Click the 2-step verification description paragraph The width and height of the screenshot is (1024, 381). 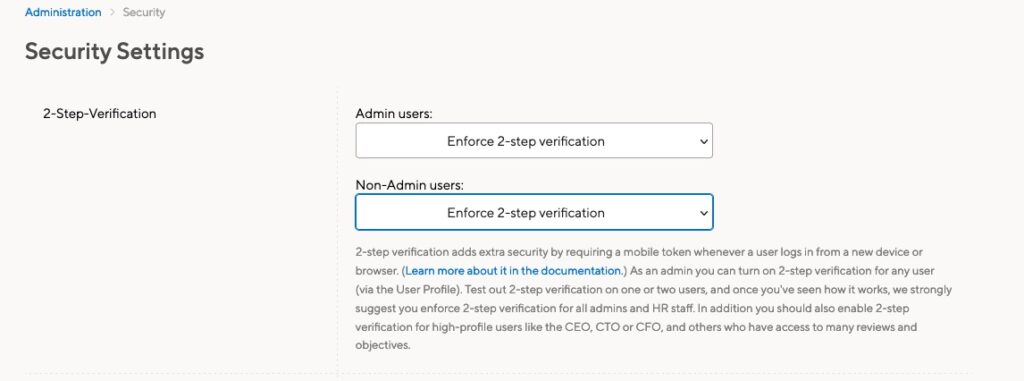[x=653, y=298]
